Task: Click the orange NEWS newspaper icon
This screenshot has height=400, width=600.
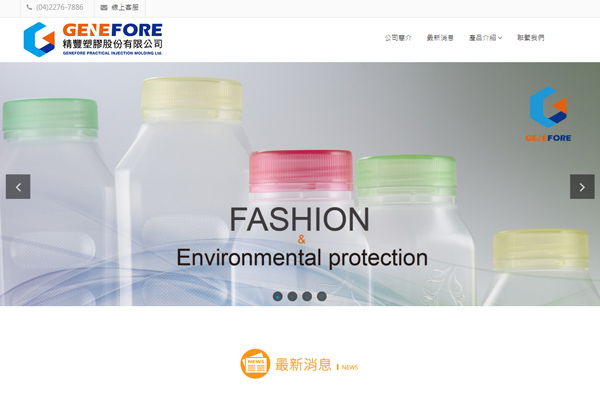Action: (x=255, y=364)
